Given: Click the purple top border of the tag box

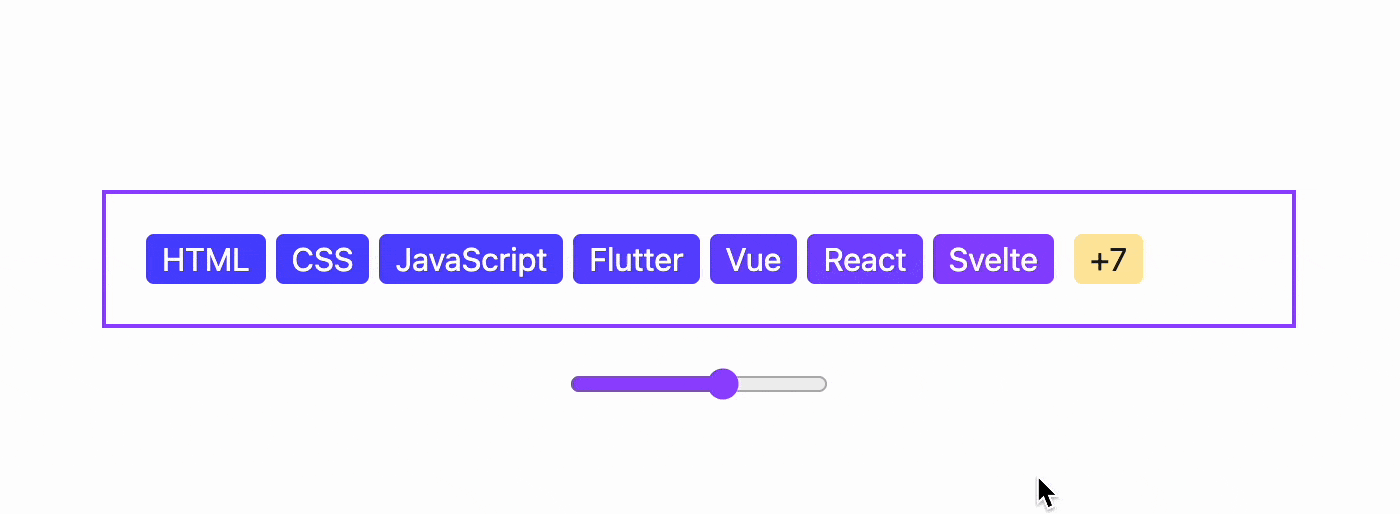Looking at the screenshot, I should (x=698, y=192).
